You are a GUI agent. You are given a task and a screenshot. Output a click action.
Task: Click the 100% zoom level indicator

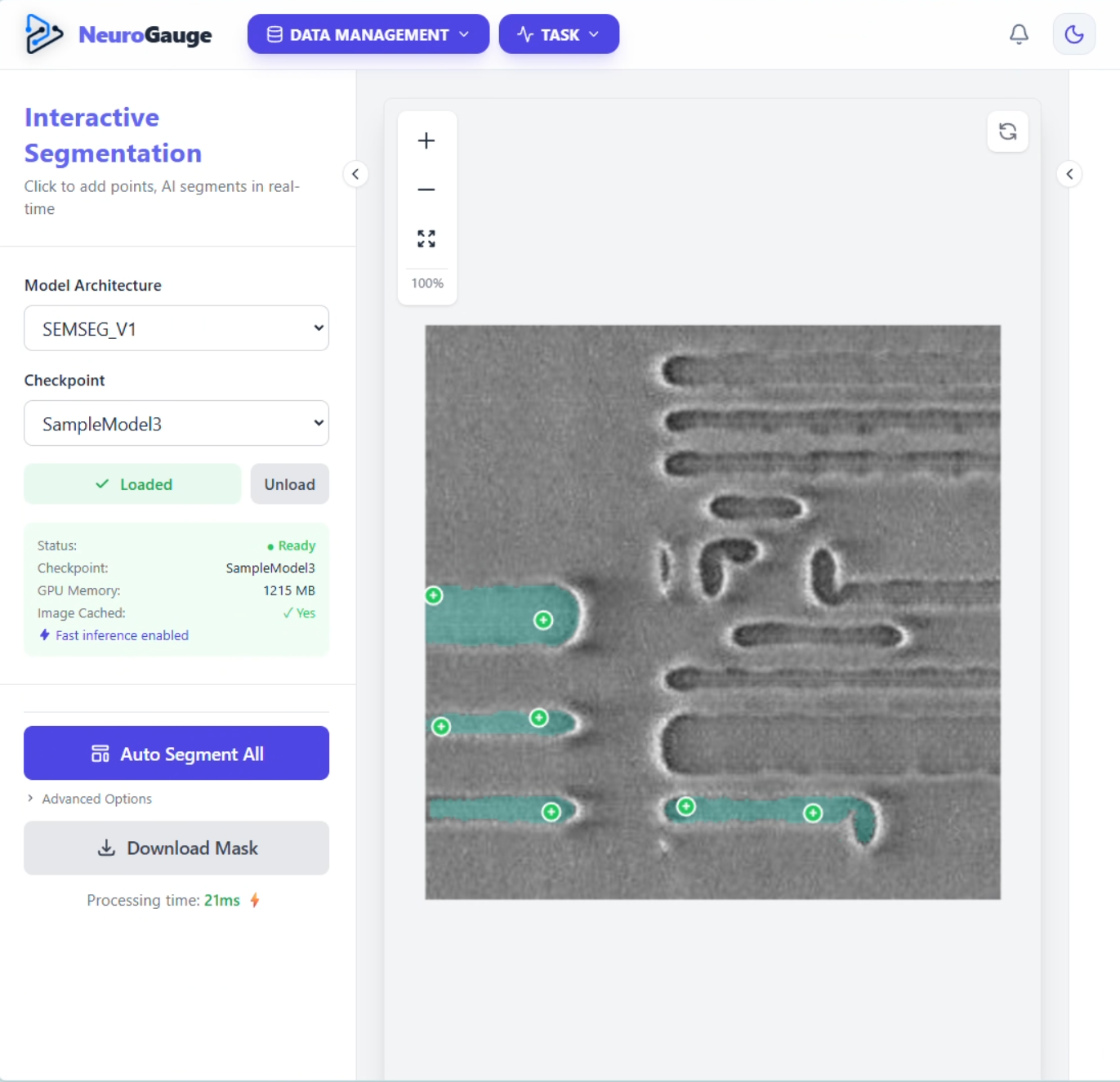pyautogui.click(x=426, y=283)
